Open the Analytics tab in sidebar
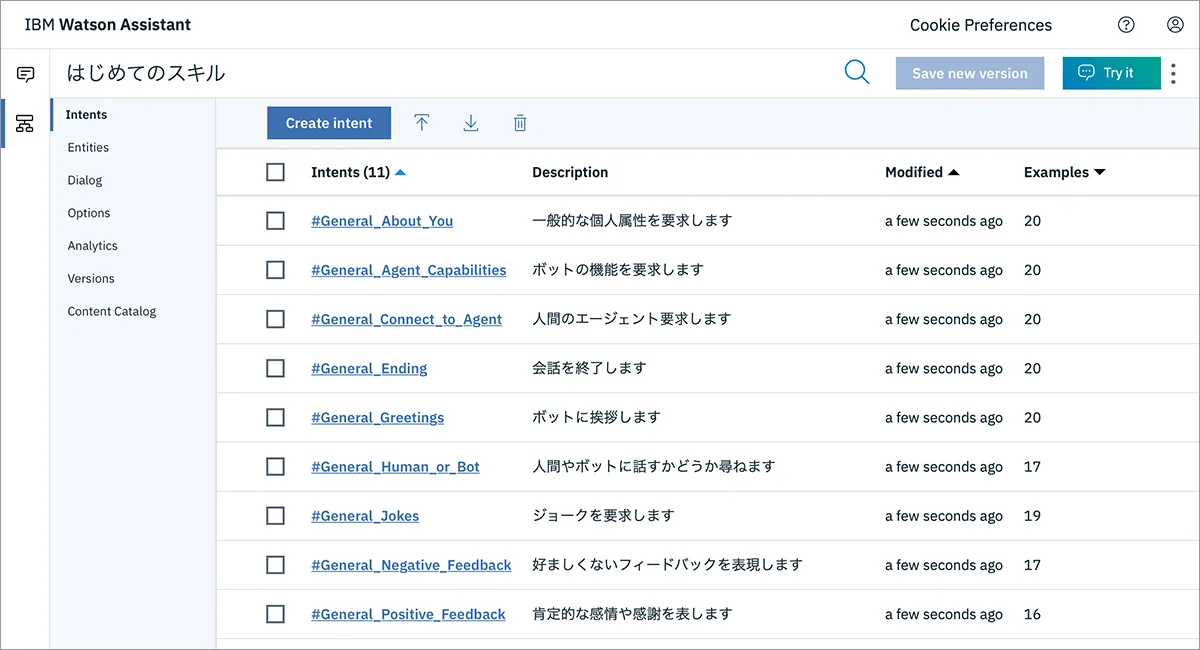Image resolution: width=1200 pixels, height=650 pixels. click(x=93, y=246)
